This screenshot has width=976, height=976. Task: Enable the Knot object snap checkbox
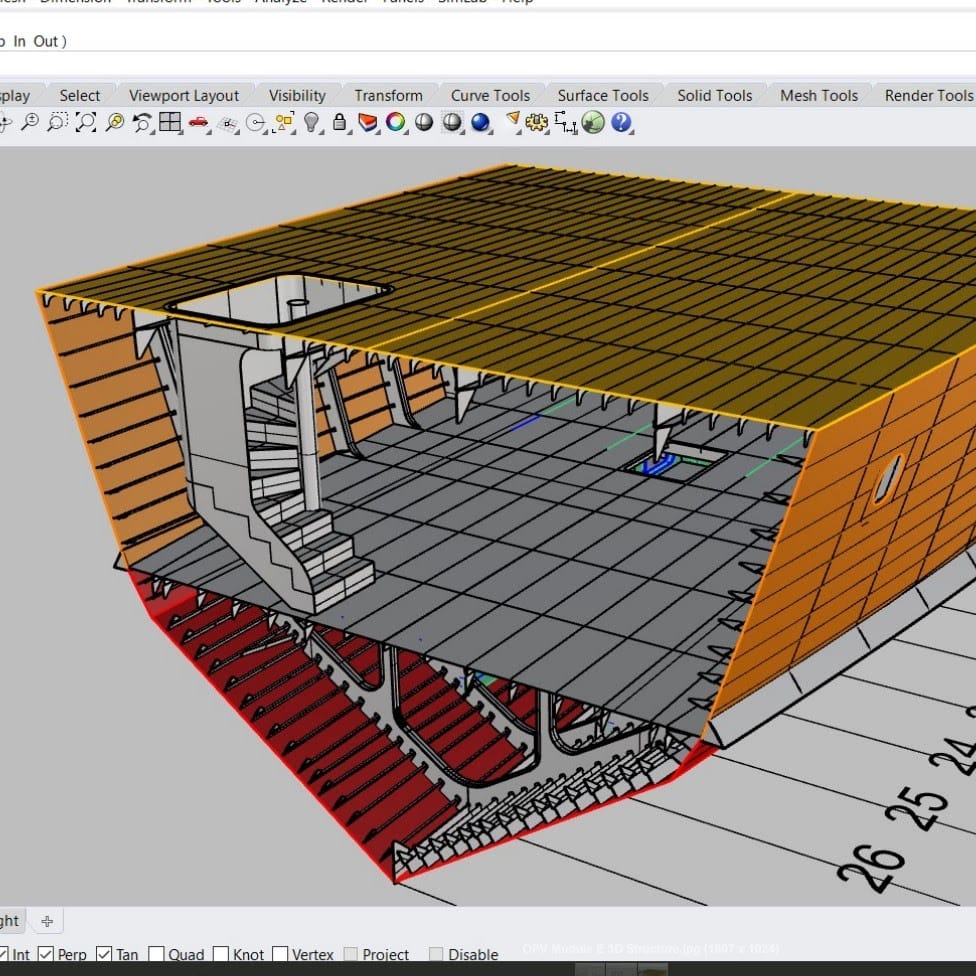click(221, 955)
